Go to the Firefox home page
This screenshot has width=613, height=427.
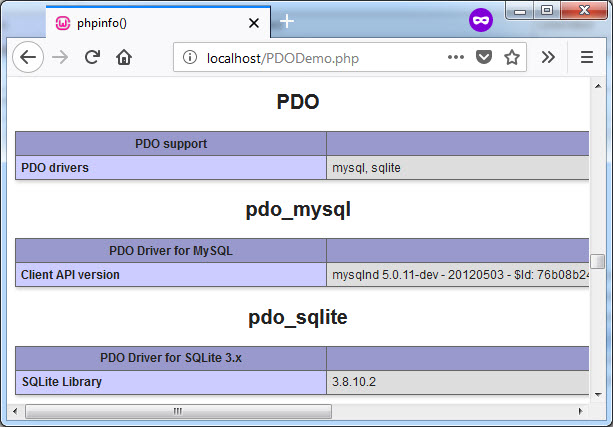click(124, 58)
